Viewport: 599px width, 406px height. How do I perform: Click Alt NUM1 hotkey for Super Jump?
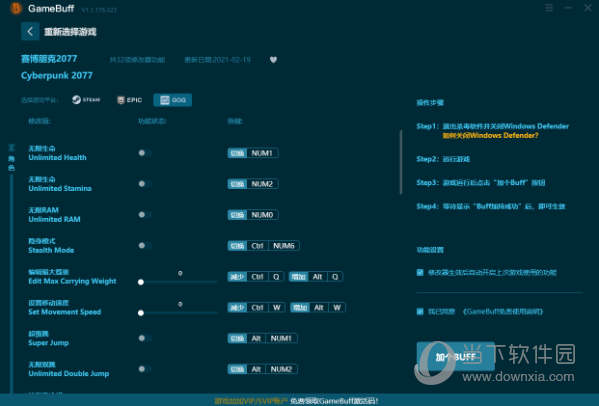[262, 338]
